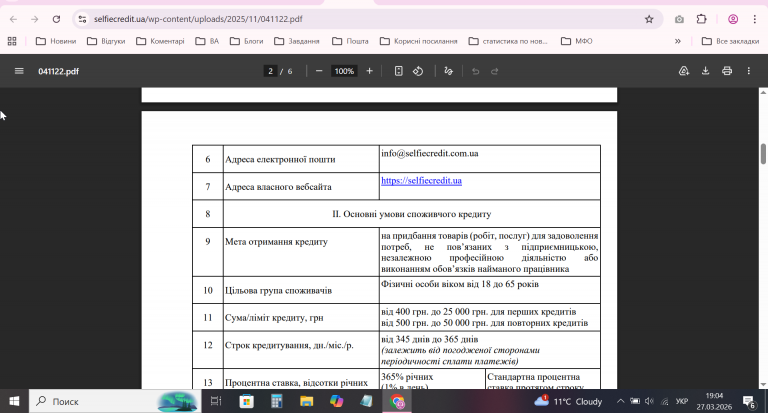
Task: Edit the PDF page number field
Action: tap(270, 71)
